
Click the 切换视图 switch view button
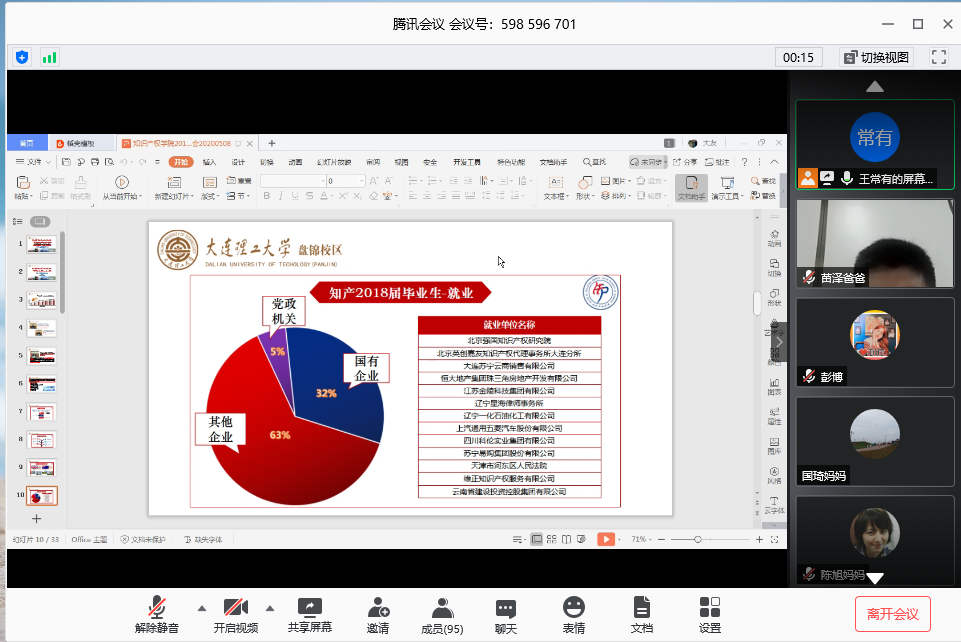point(875,57)
